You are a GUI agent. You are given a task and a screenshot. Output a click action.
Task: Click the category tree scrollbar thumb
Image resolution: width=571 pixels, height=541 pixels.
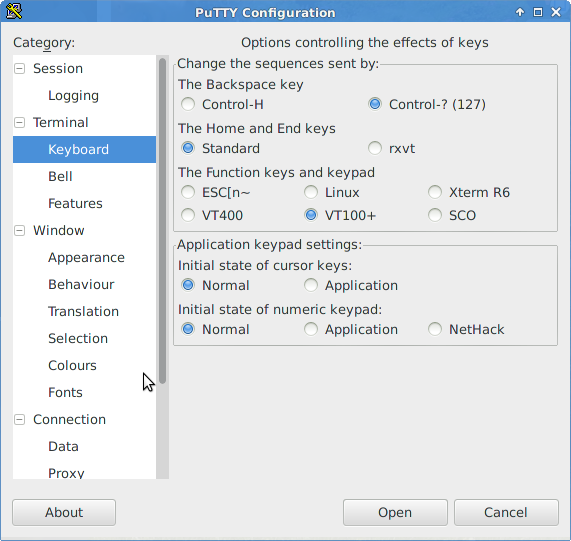point(162,221)
